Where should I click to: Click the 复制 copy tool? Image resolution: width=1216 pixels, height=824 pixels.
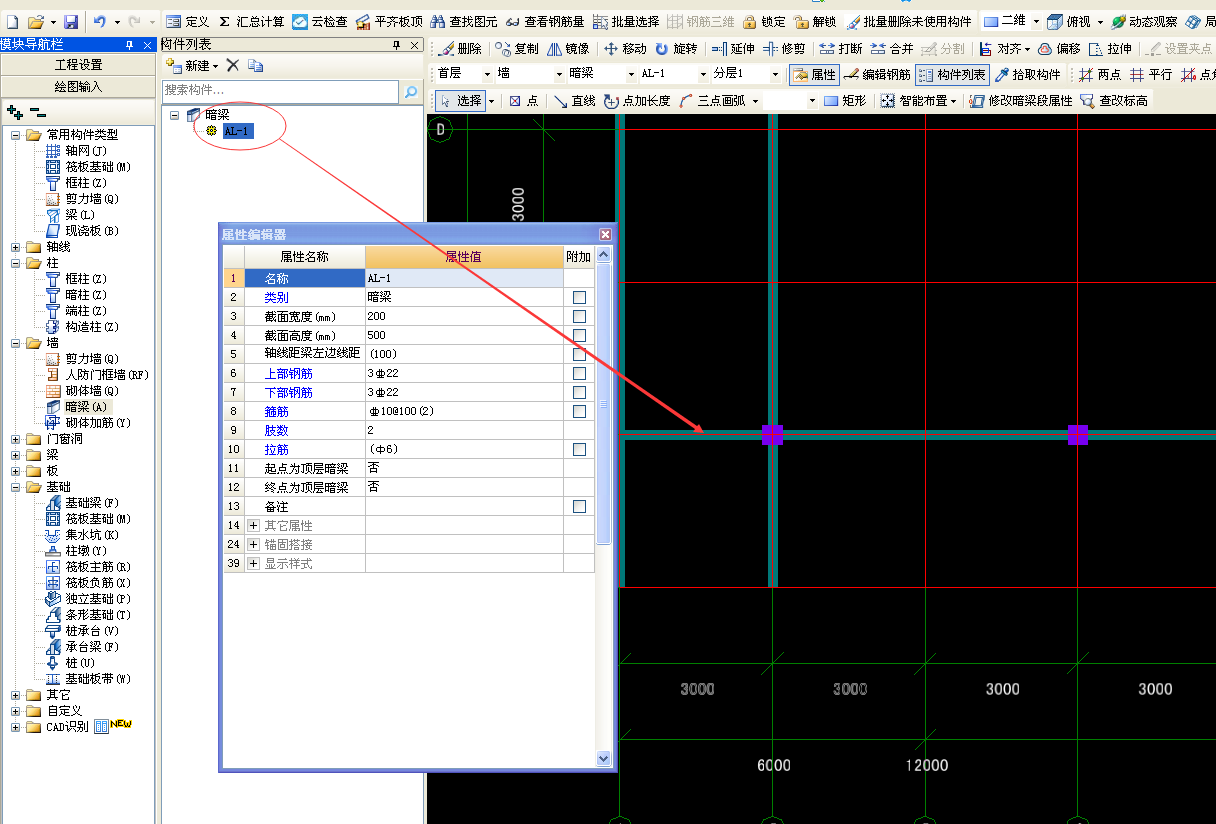[516, 48]
